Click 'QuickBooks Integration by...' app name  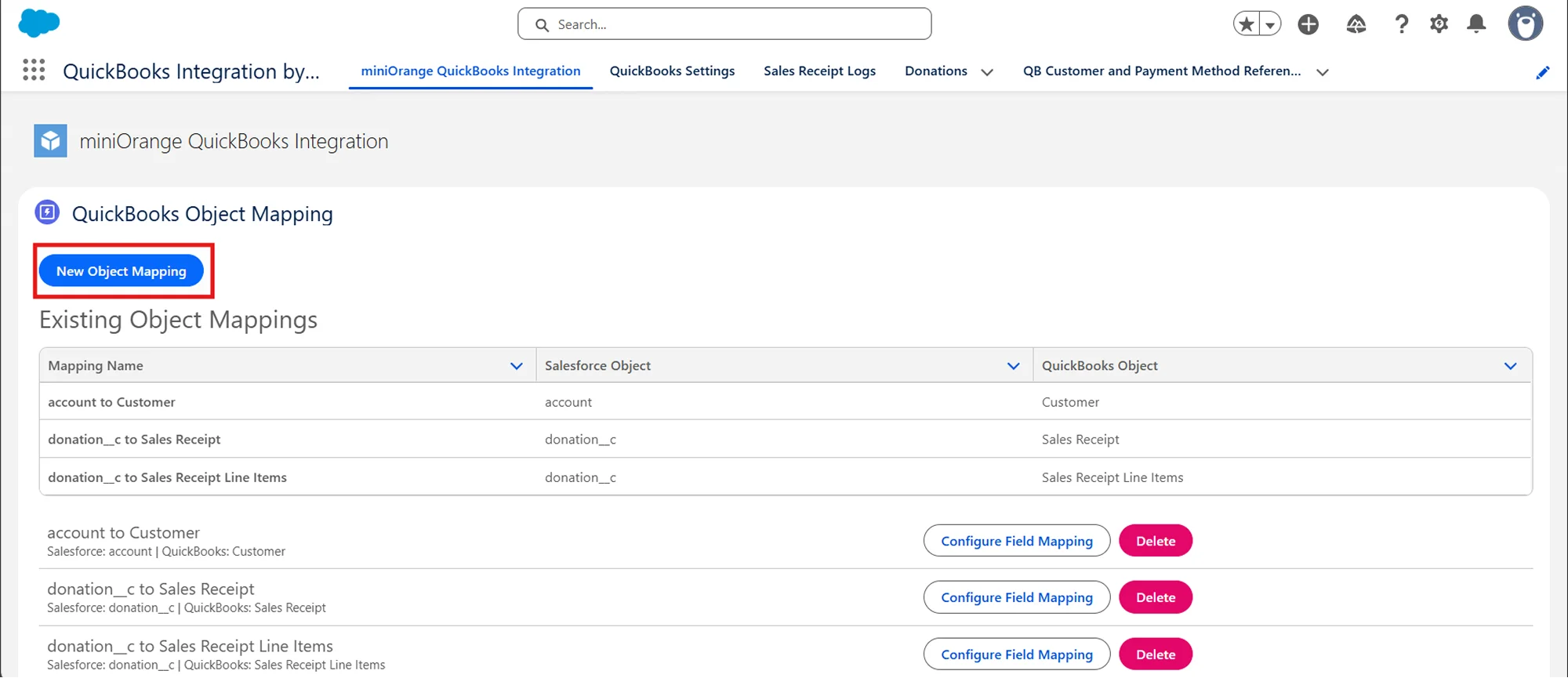pyautogui.click(x=191, y=71)
